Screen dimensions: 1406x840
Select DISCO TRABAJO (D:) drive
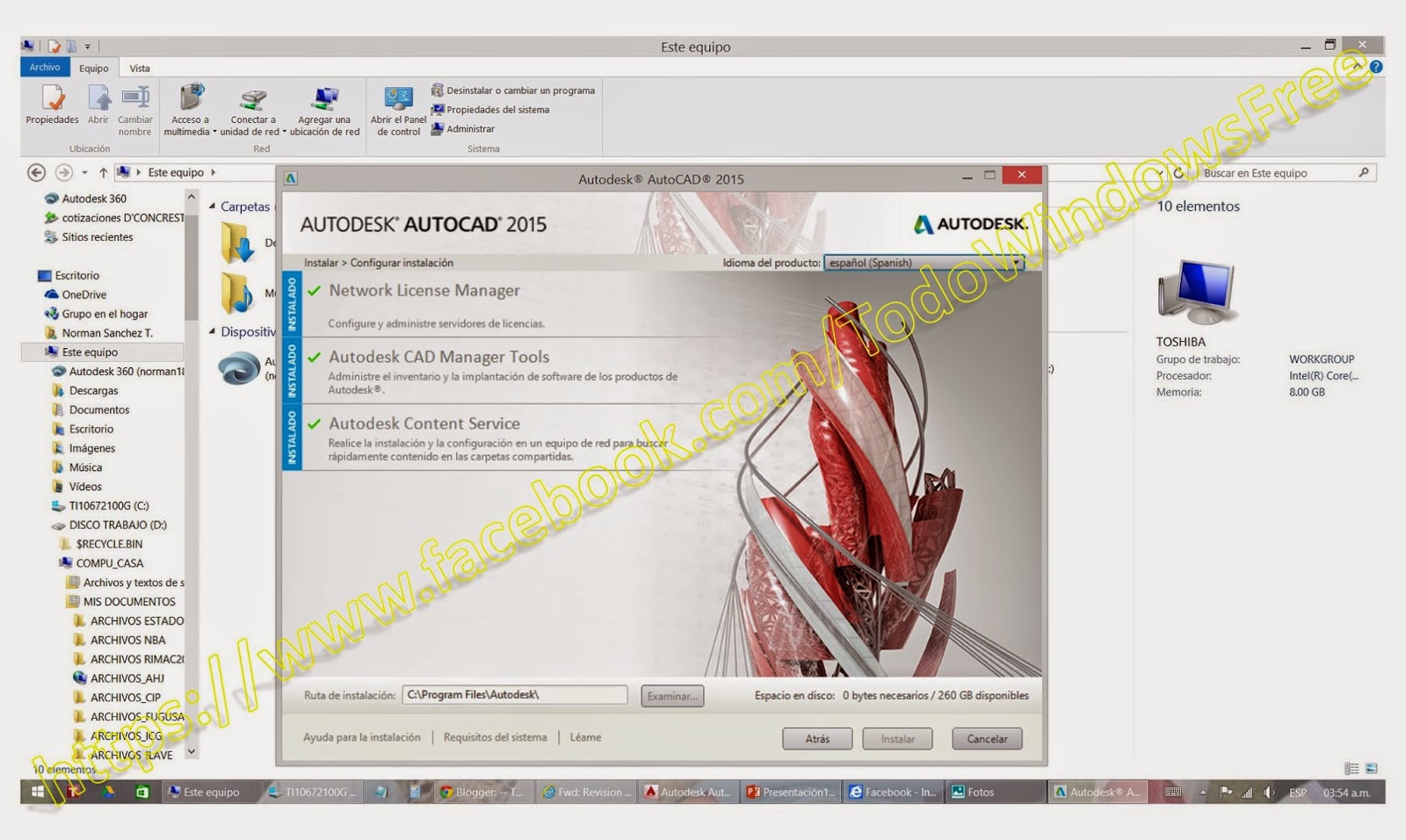click(109, 525)
